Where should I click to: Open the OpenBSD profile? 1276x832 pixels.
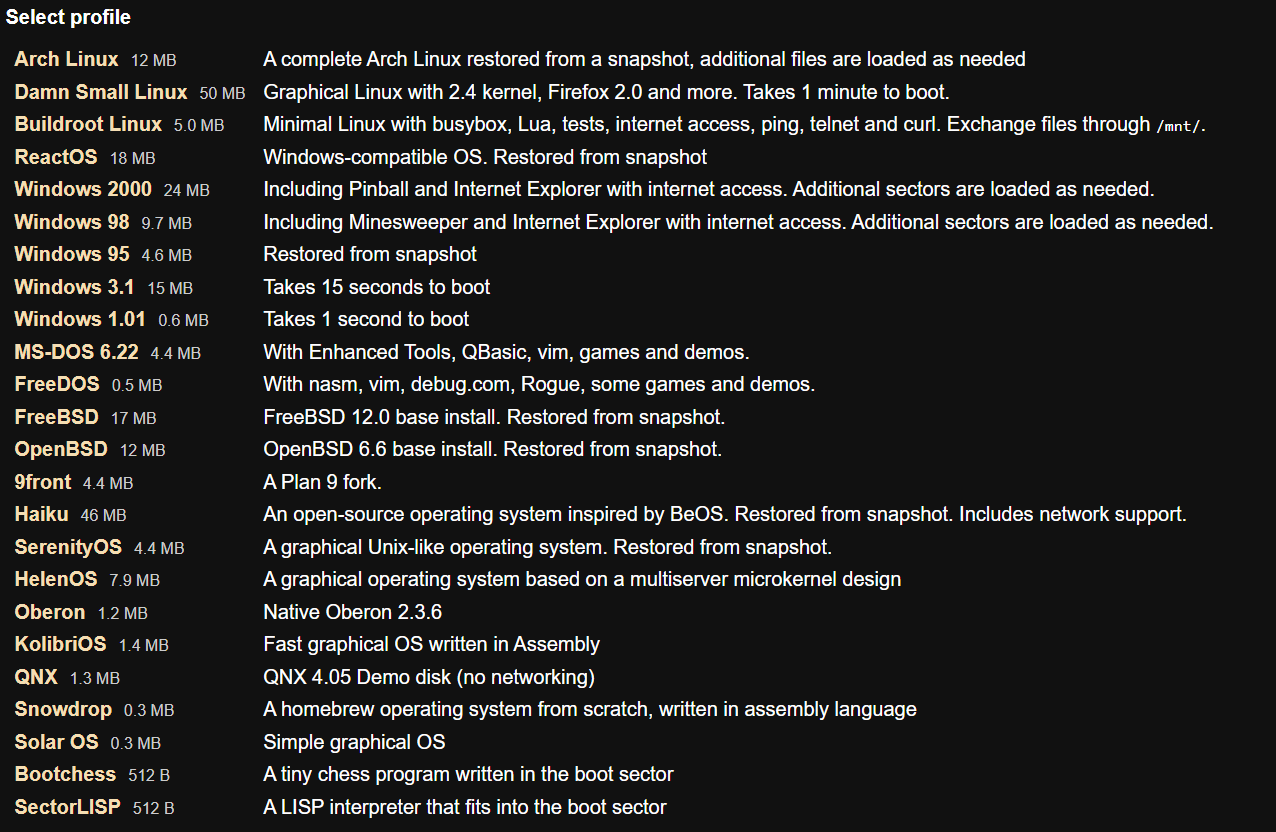tap(61, 449)
